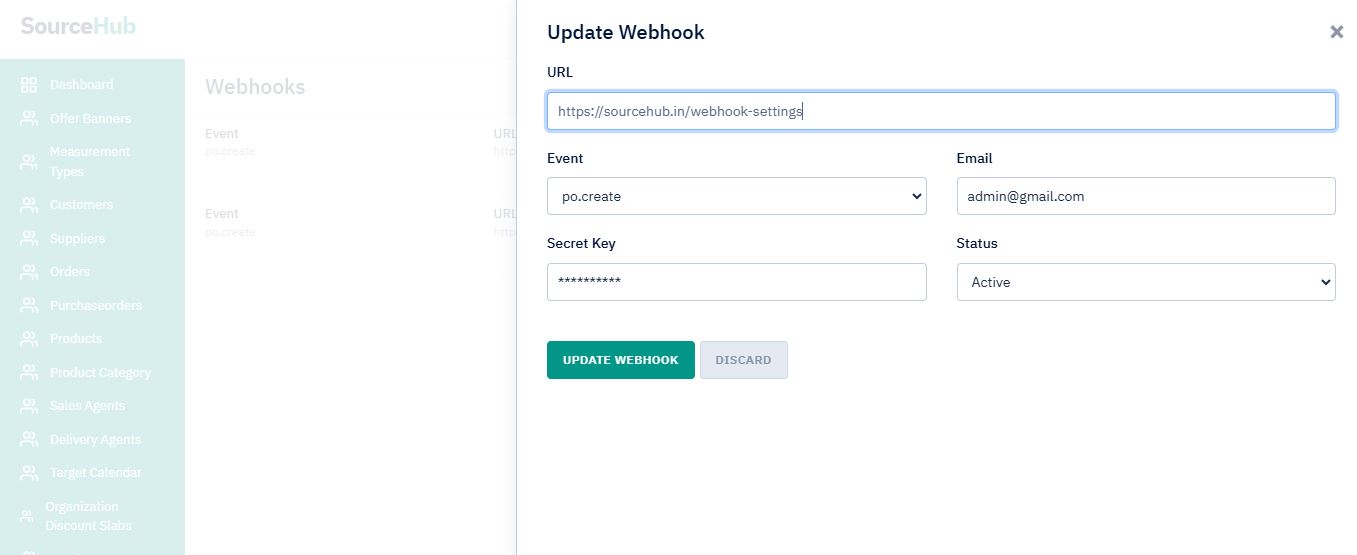Image resolution: width=1357 pixels, height=555 pixels.
Task: Open Target Calendar from sidebar
Action: tap(95, 473)
